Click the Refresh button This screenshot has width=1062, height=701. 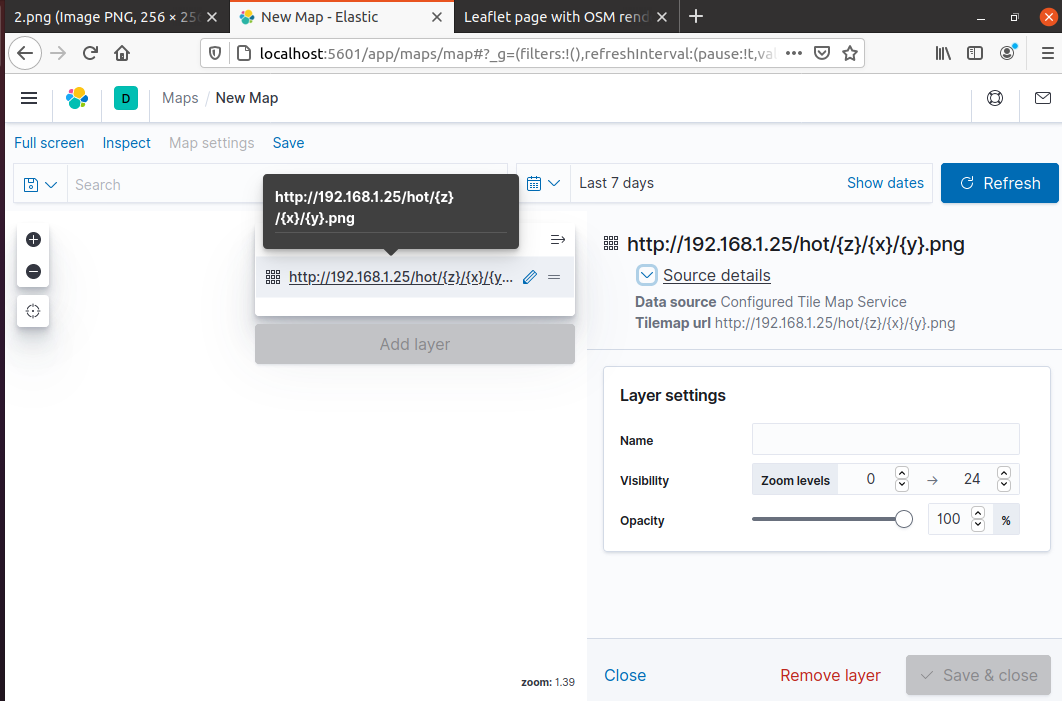(1000, 183)
